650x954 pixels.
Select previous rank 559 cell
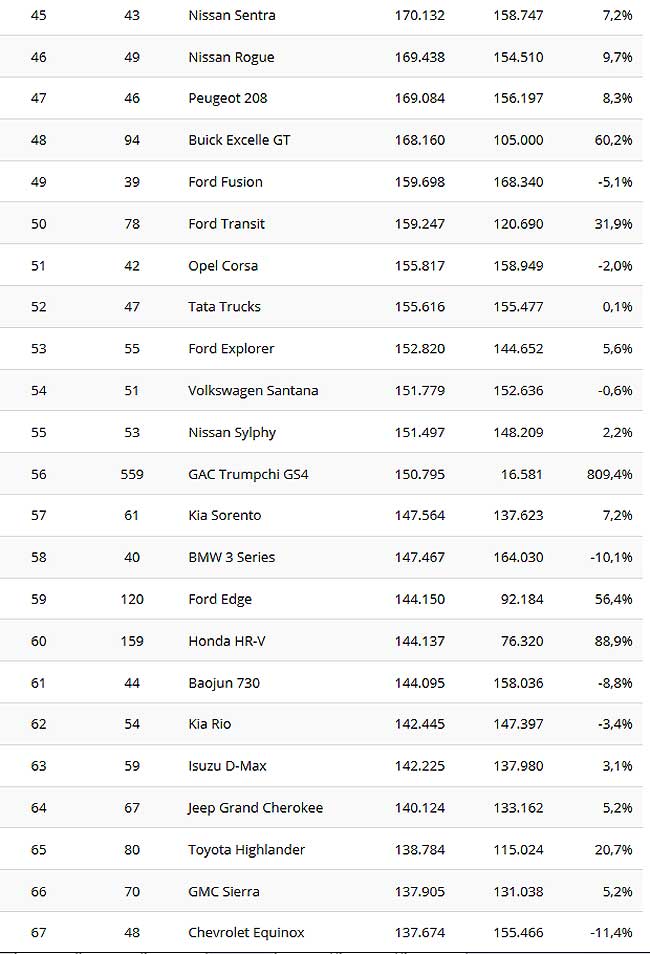coord(132,474)
